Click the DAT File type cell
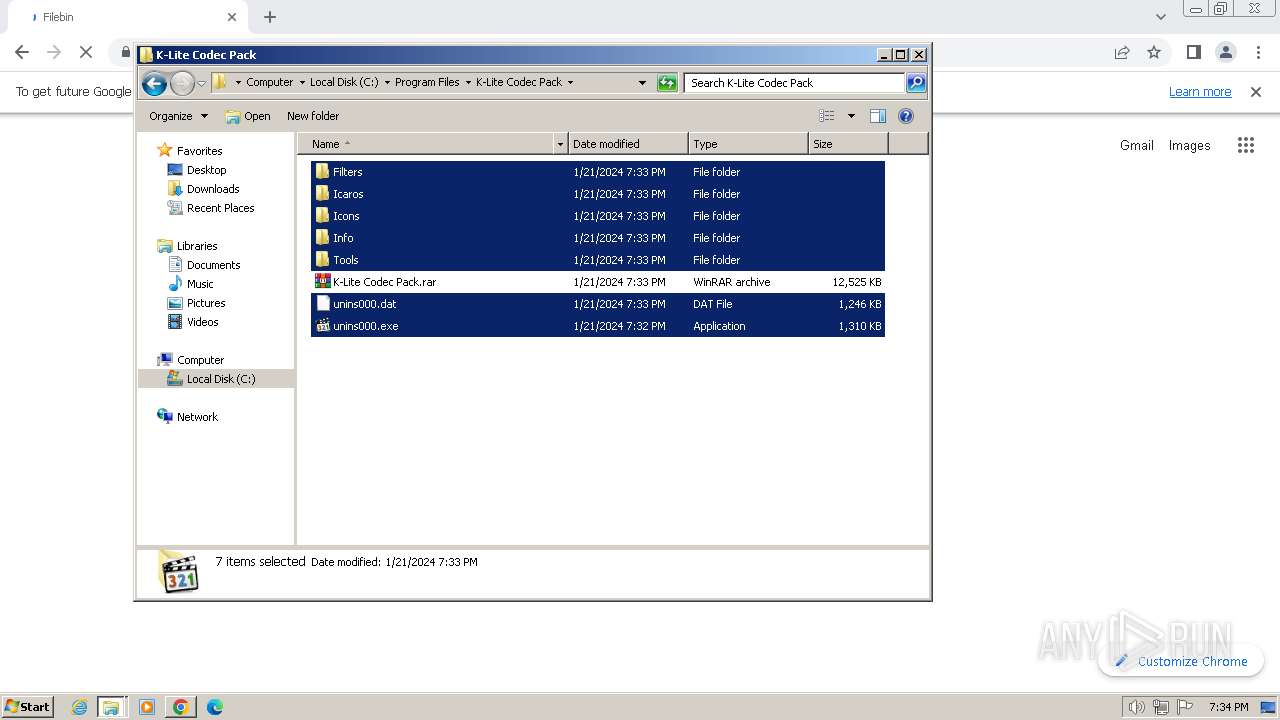 (712, 304)
